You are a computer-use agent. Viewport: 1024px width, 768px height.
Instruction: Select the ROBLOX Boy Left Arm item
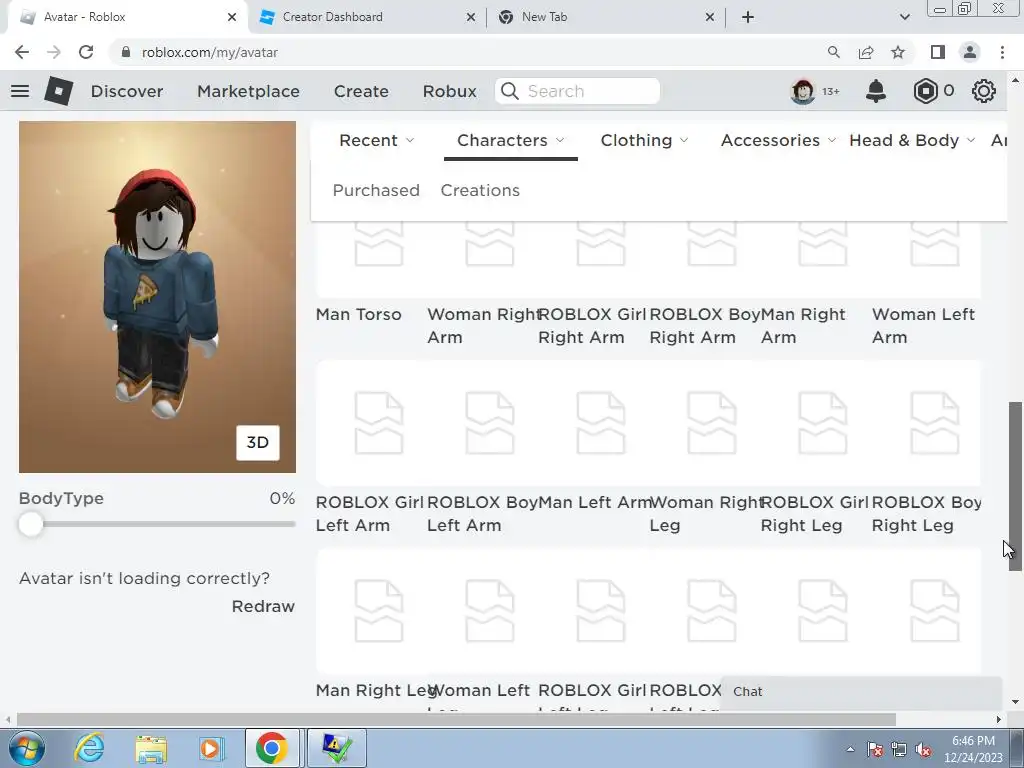[483, 451]
